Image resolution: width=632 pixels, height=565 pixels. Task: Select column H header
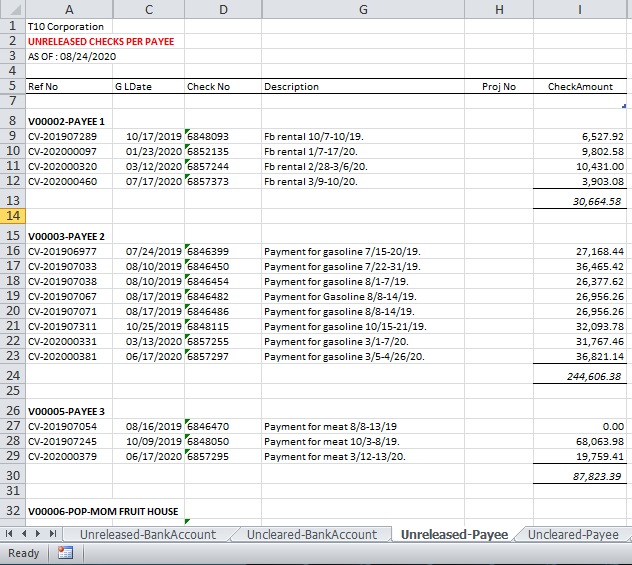point(499,9)
